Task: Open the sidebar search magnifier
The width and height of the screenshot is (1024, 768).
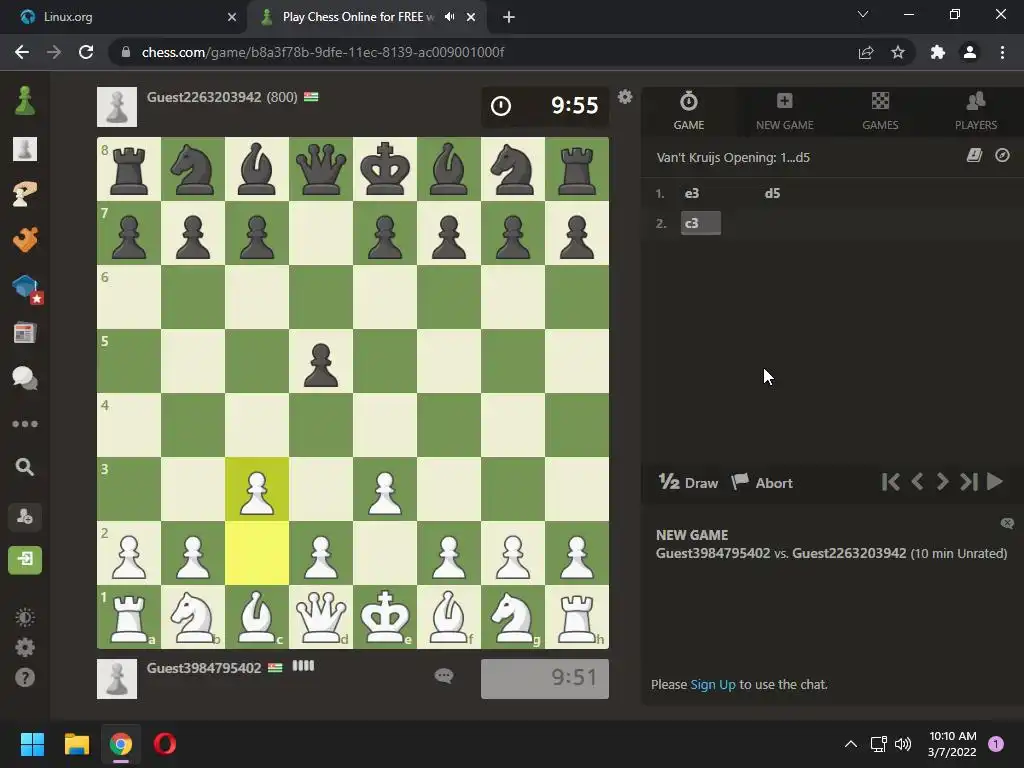Action: (x=25, y=467)
